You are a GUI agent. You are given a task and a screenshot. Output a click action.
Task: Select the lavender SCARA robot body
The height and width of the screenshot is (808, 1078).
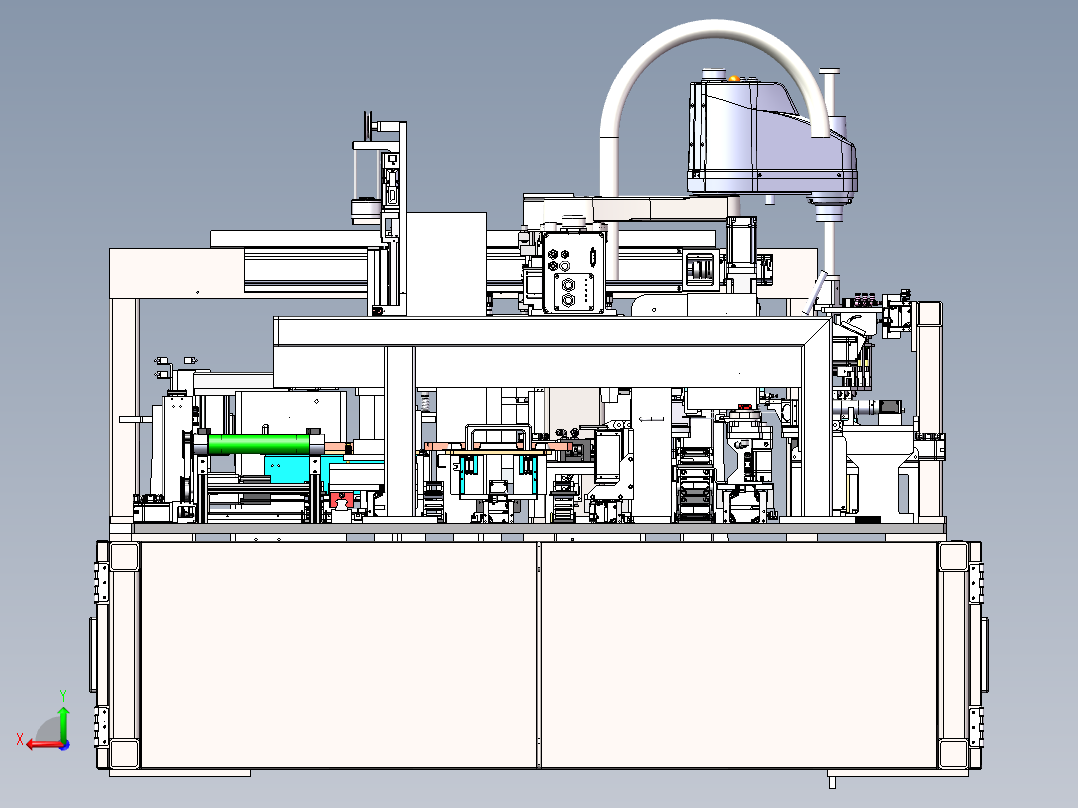coord(771,138)
